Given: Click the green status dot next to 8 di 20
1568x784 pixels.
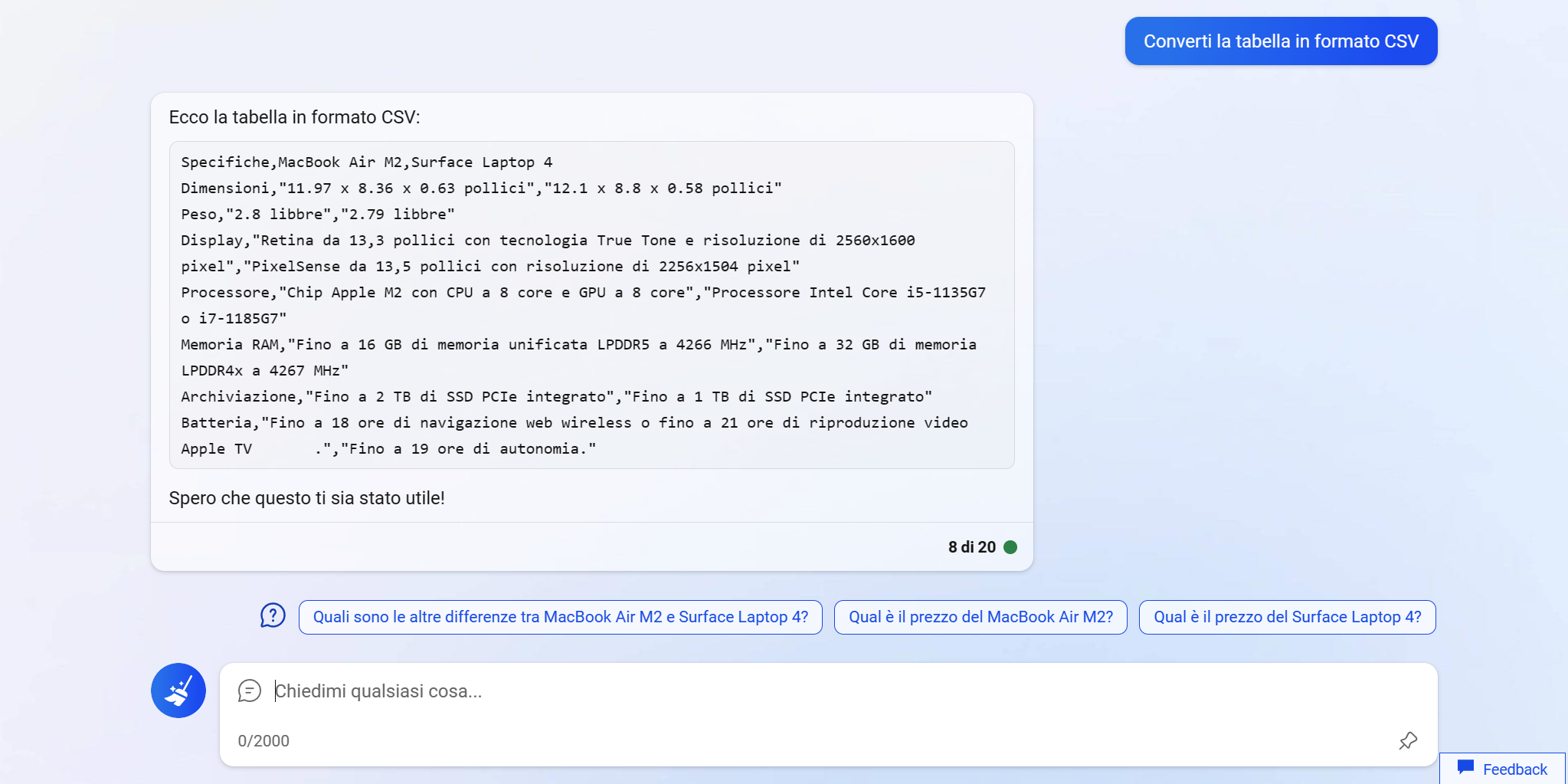Looking at the screenshot, I should [x=1010, y=547].
